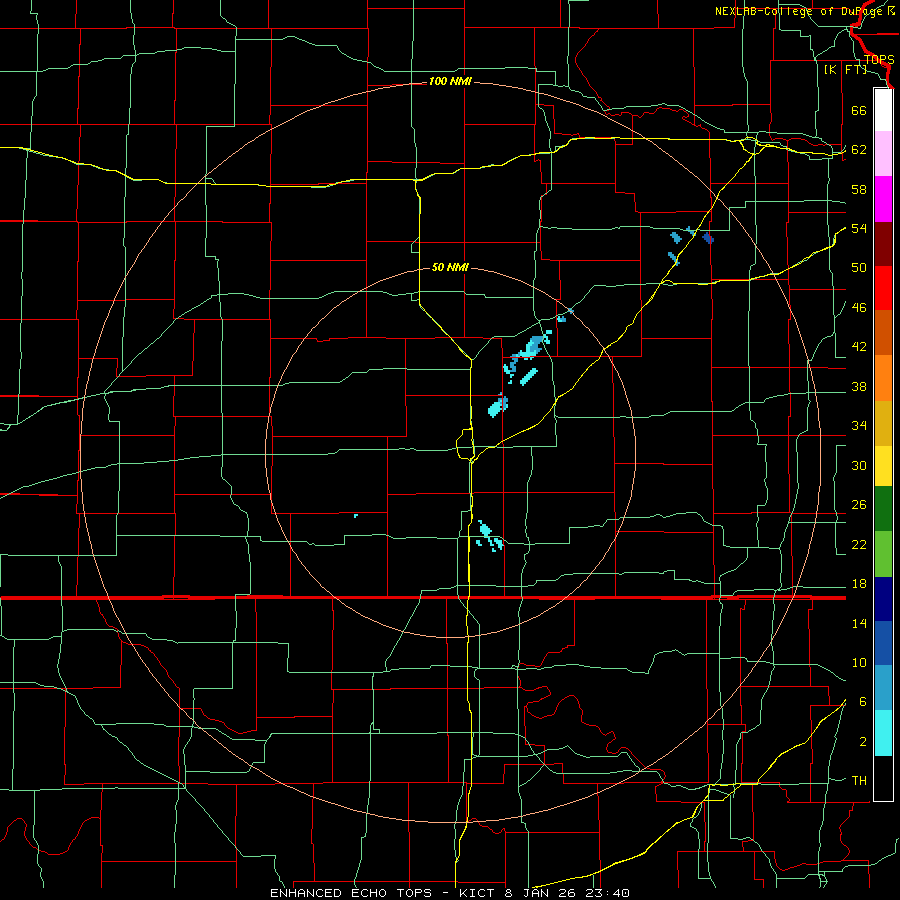This screenshot has width=900, height=900.
Task: Click the 'KICT' station identifier in the footer
Action: click(475, 893)
